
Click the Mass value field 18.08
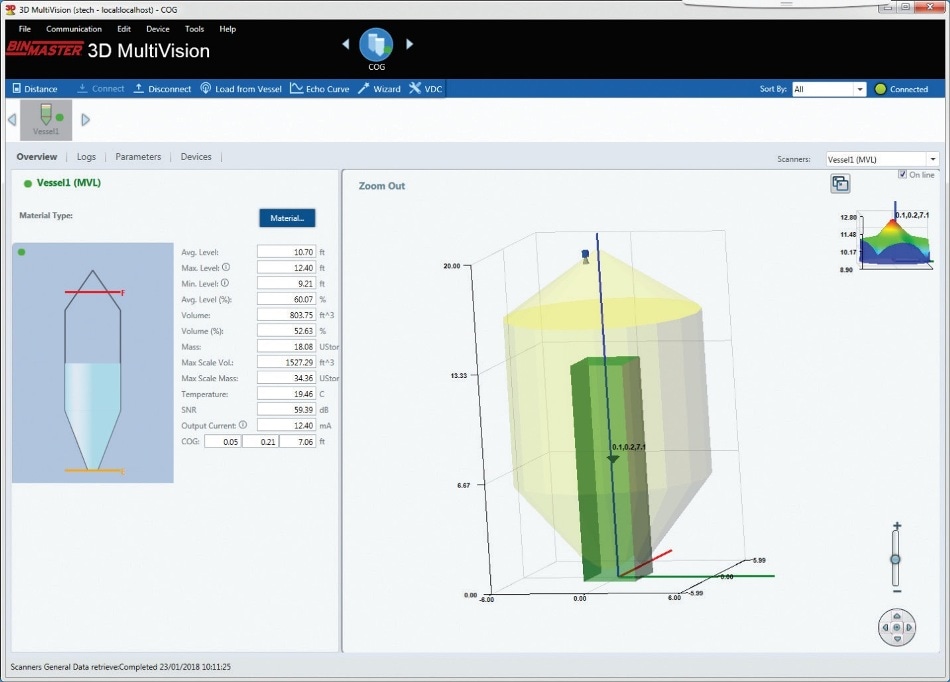287,346
